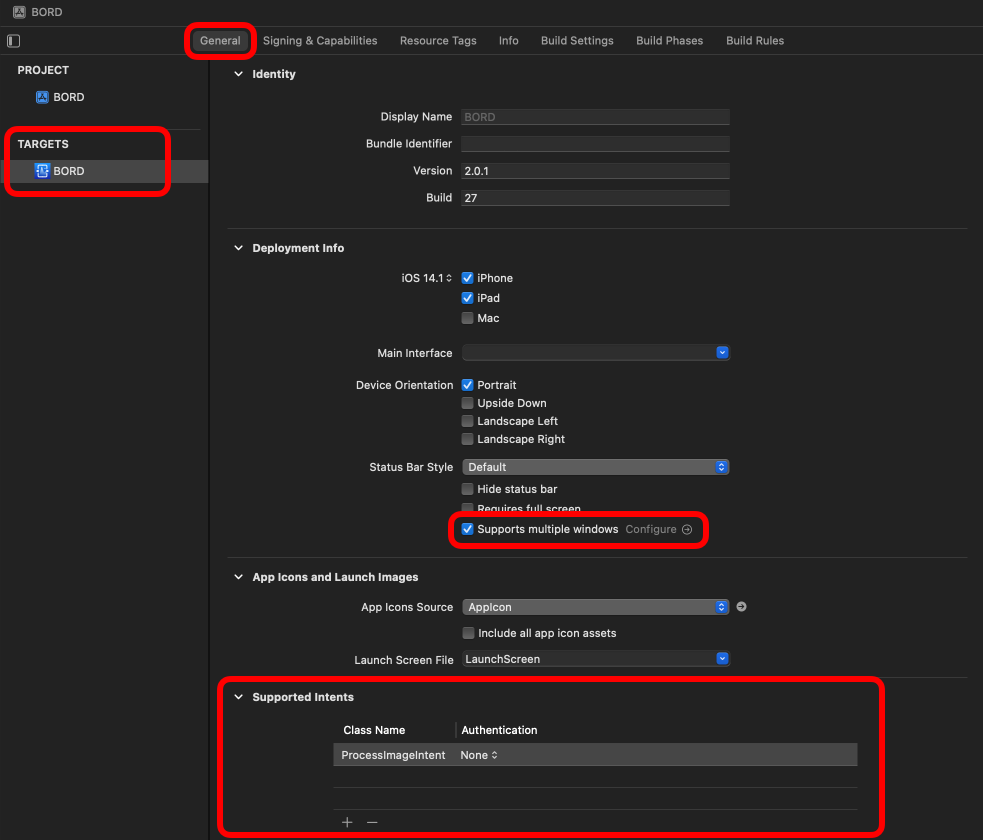Click the Bundle Identifier field

596,144
